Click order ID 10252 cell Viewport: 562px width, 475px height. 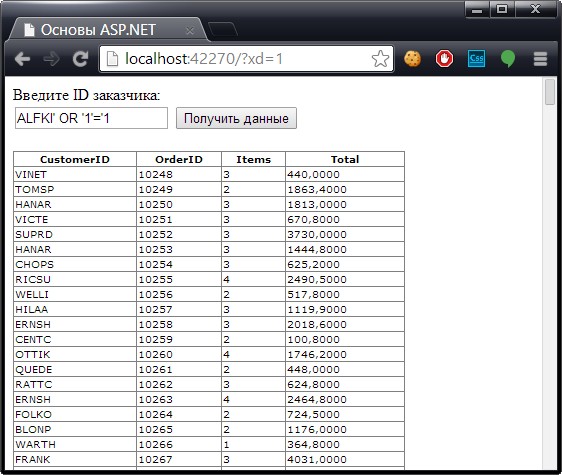[x=179, y=234]
